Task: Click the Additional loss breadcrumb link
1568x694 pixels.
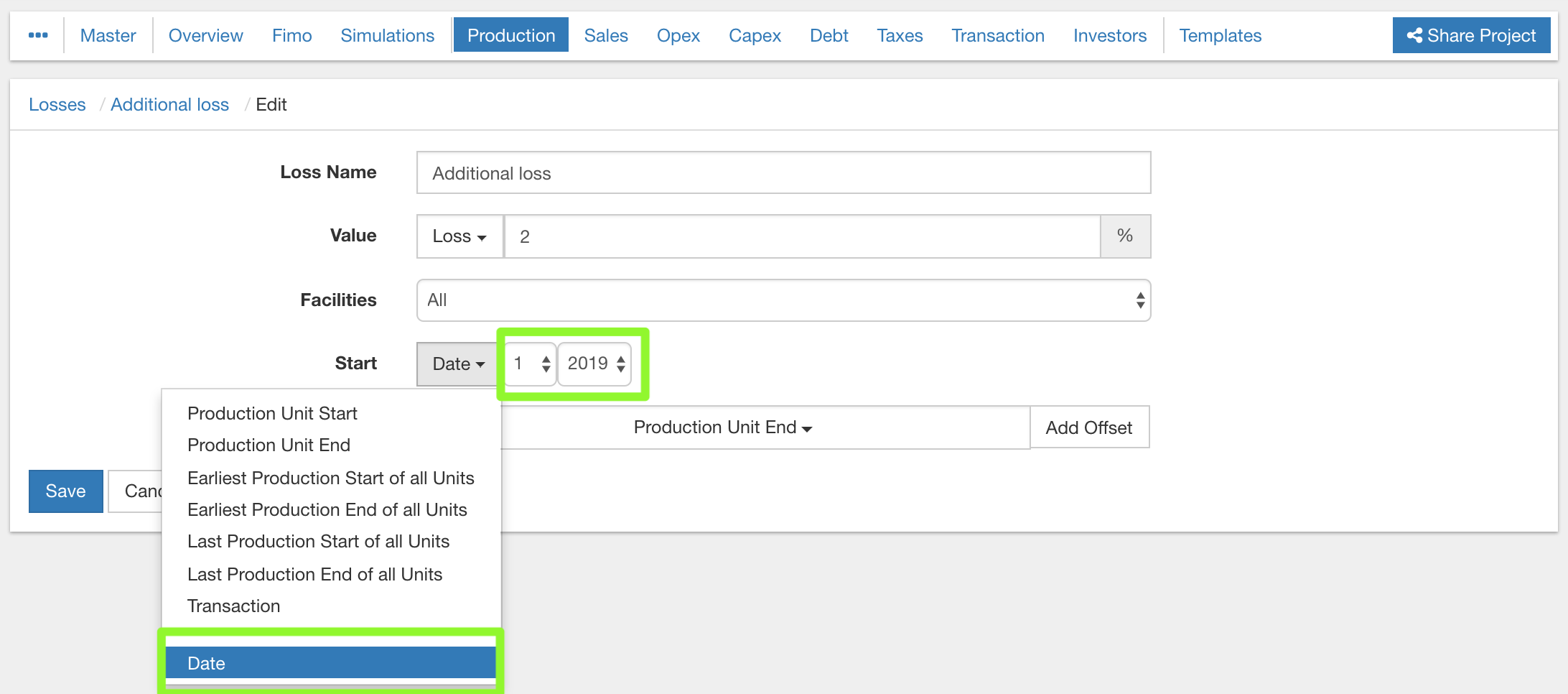Action: (169, 105)
